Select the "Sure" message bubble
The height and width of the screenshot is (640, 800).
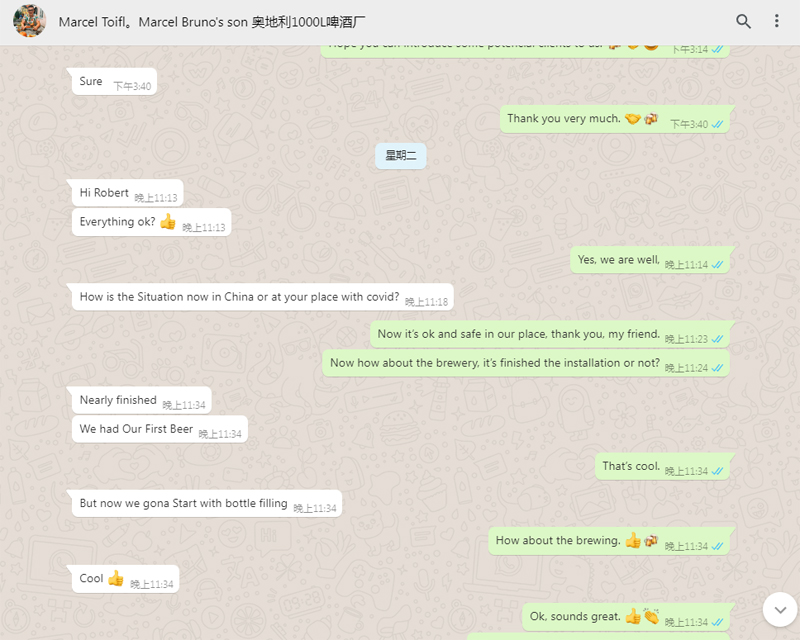(x=114, y=82)
